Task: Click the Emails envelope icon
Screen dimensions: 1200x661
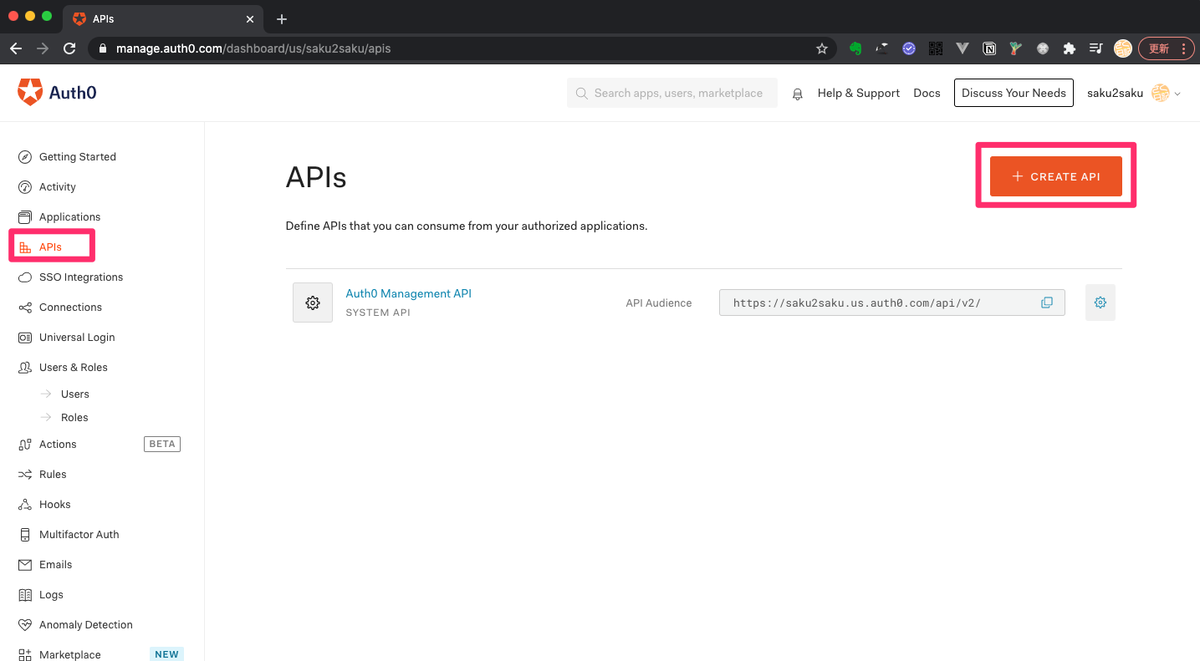Action: click(25, 564)
